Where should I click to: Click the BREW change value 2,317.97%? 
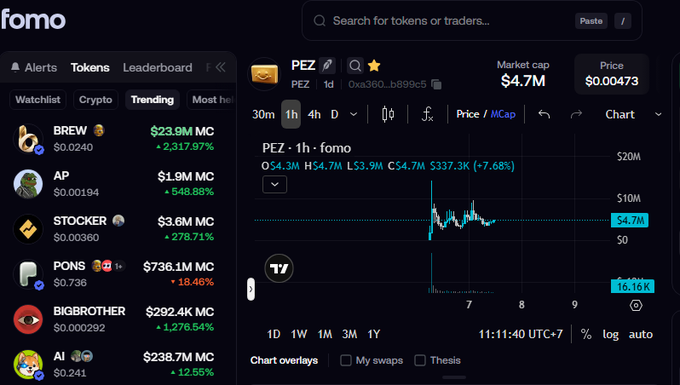(x=185, y=147)
